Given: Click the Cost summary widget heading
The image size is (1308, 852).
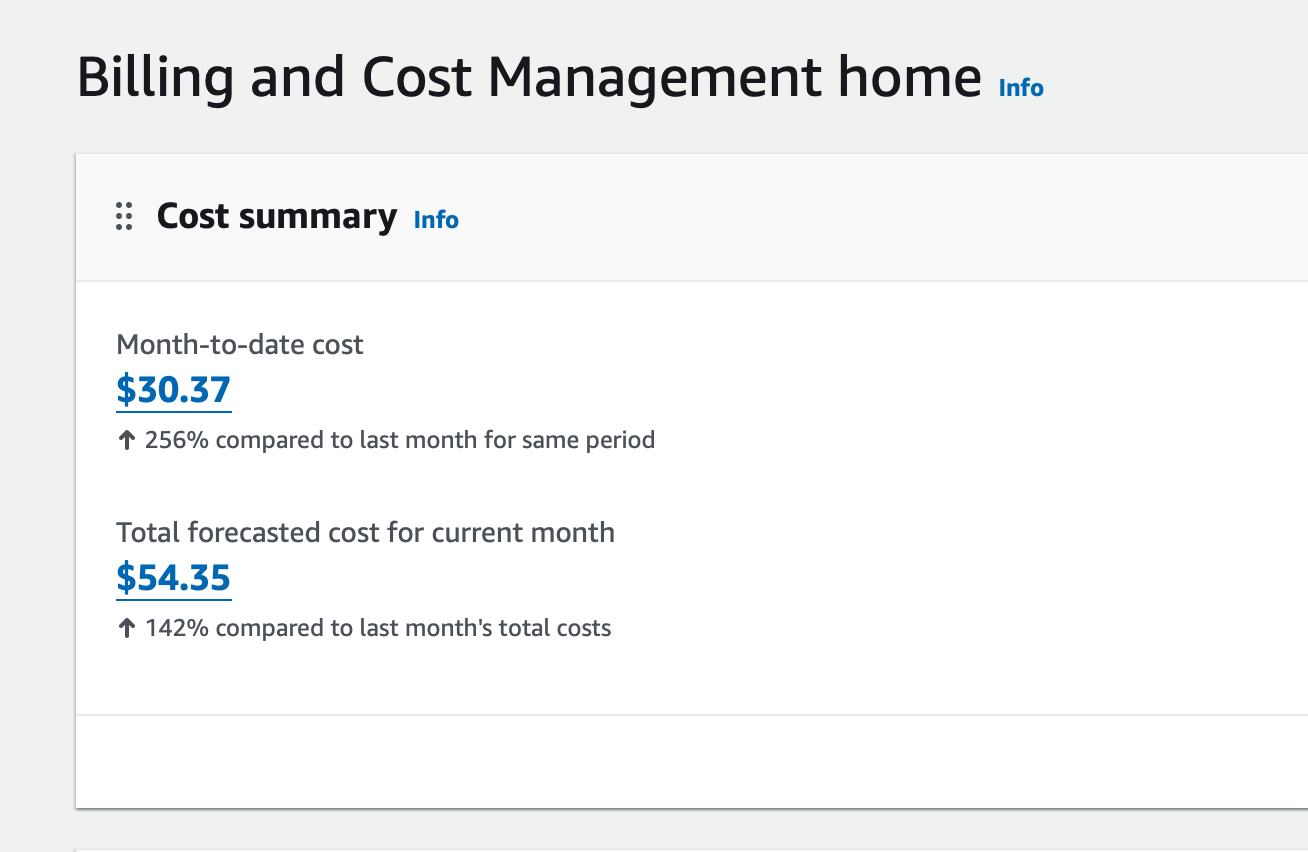Looking at the screenshot, I should tap(276, 216).
